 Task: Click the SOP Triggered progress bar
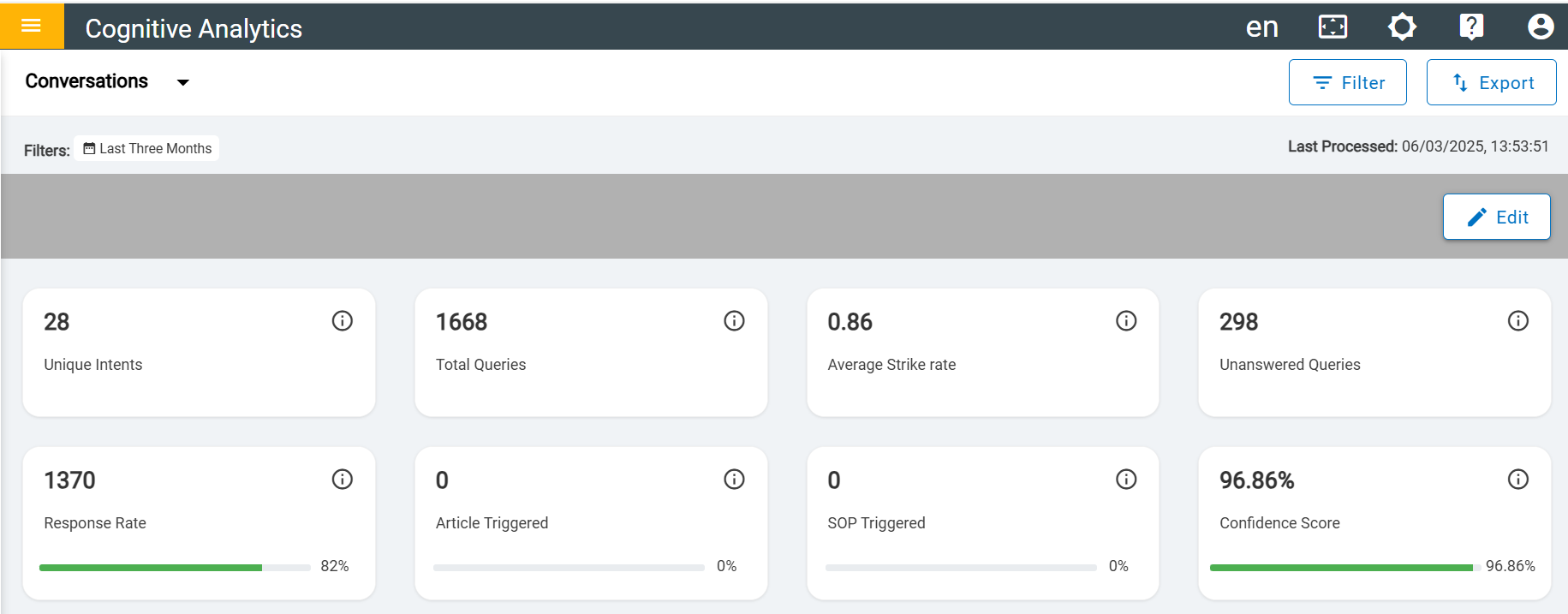(961, 568)
